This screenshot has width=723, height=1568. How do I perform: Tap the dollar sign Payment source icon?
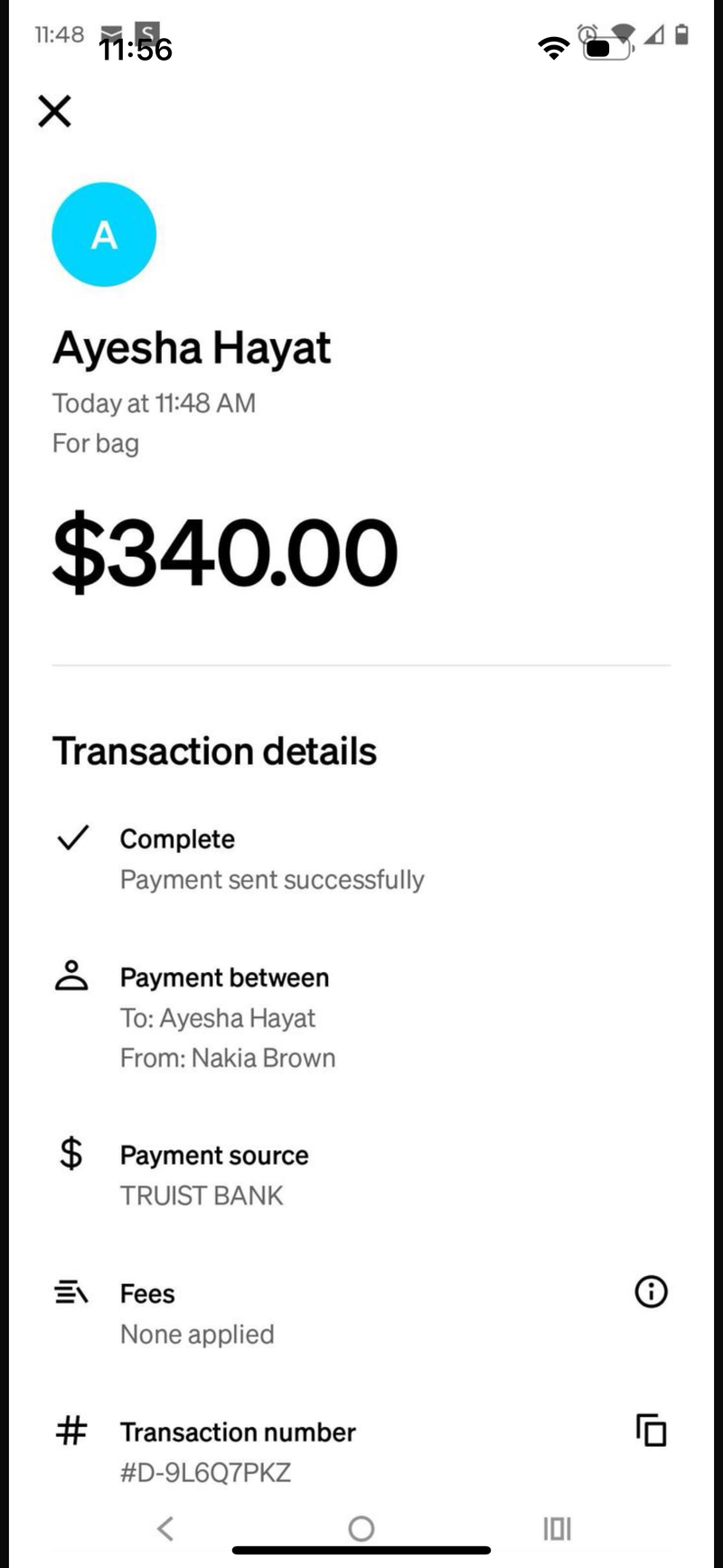pyautogui.click(x=70, y=1153)
